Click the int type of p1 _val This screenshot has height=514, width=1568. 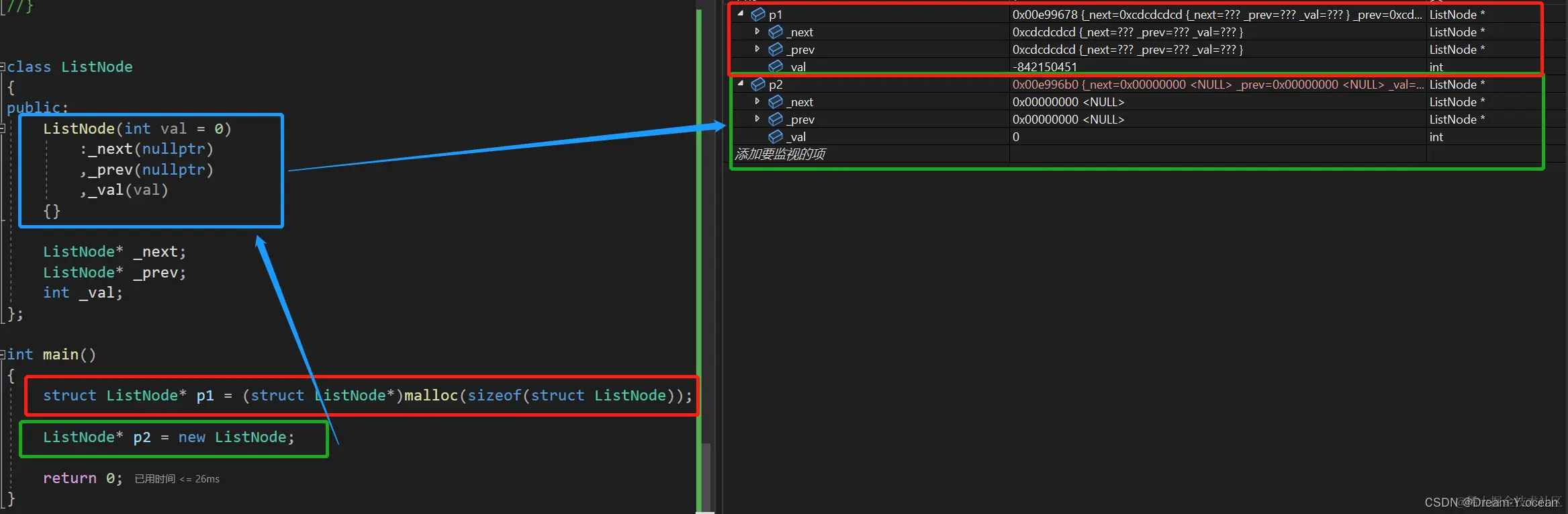tap(1436, 67)
